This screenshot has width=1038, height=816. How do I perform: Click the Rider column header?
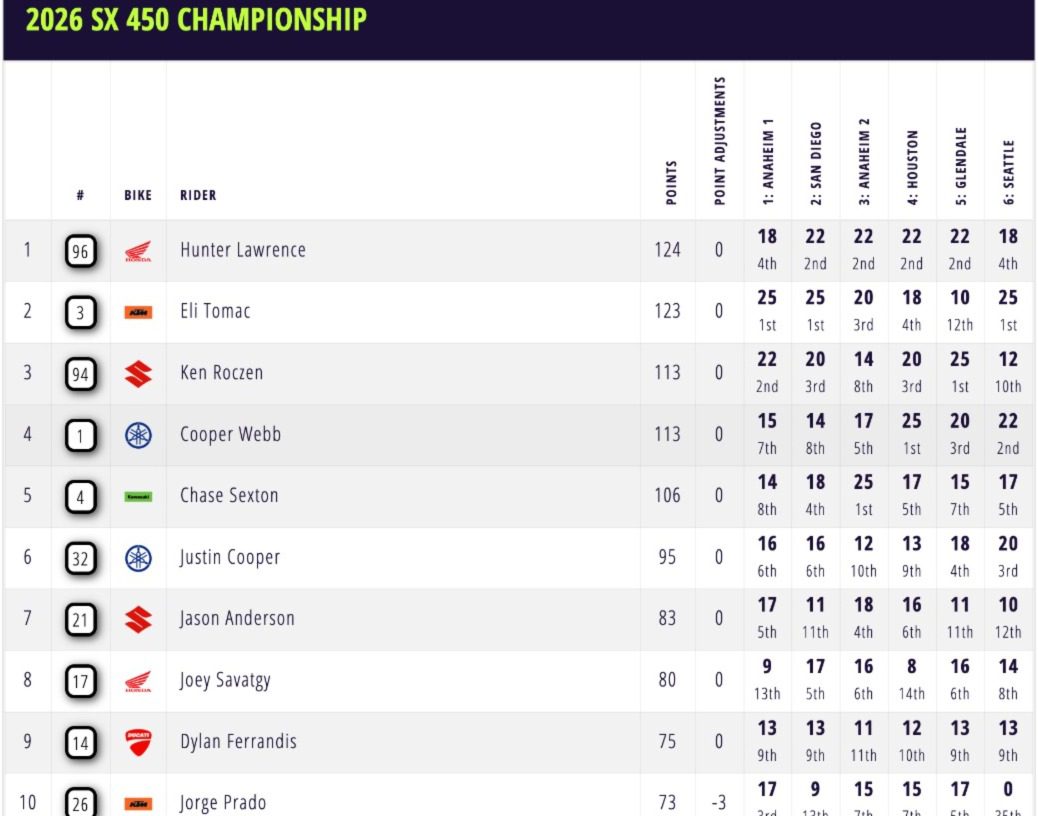198,195
